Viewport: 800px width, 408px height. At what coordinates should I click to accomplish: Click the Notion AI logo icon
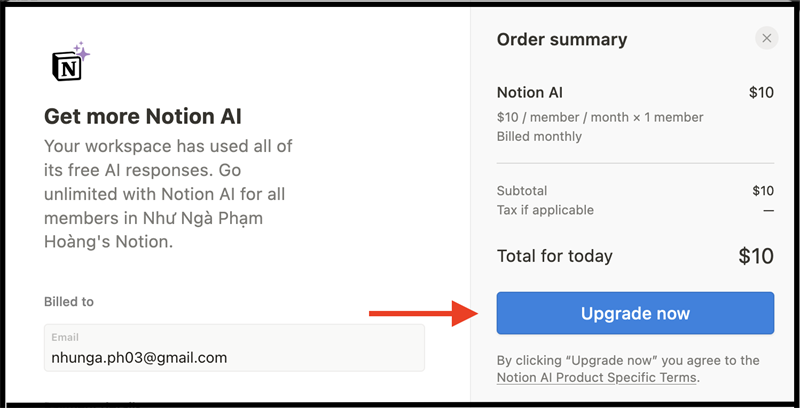point(69,63)
